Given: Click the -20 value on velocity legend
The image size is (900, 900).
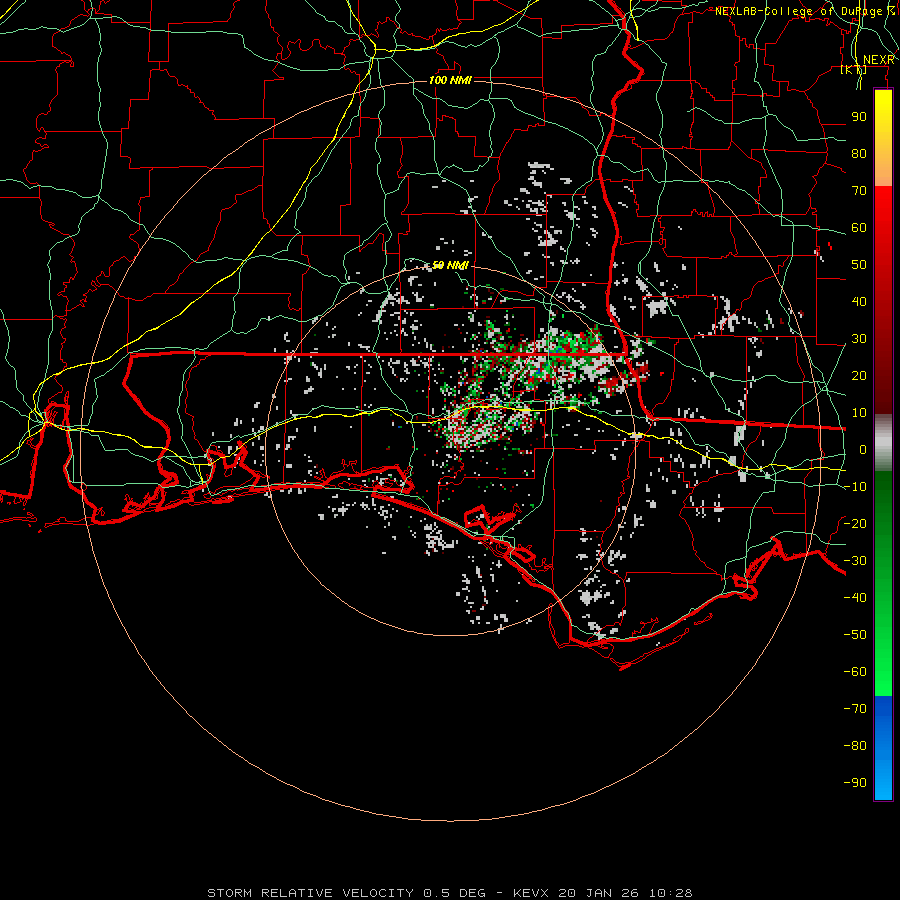Looking at the screenshot, I should [855, 523].
